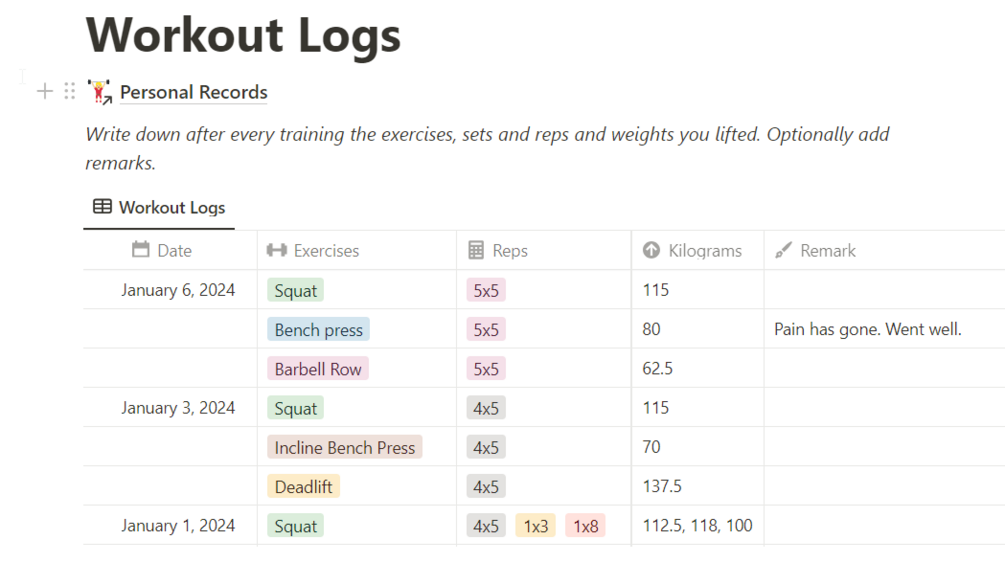This screenshot has width=1005, height=562.
Task: Click the yellow 1x3 reps tag
Action: point(536,526)
